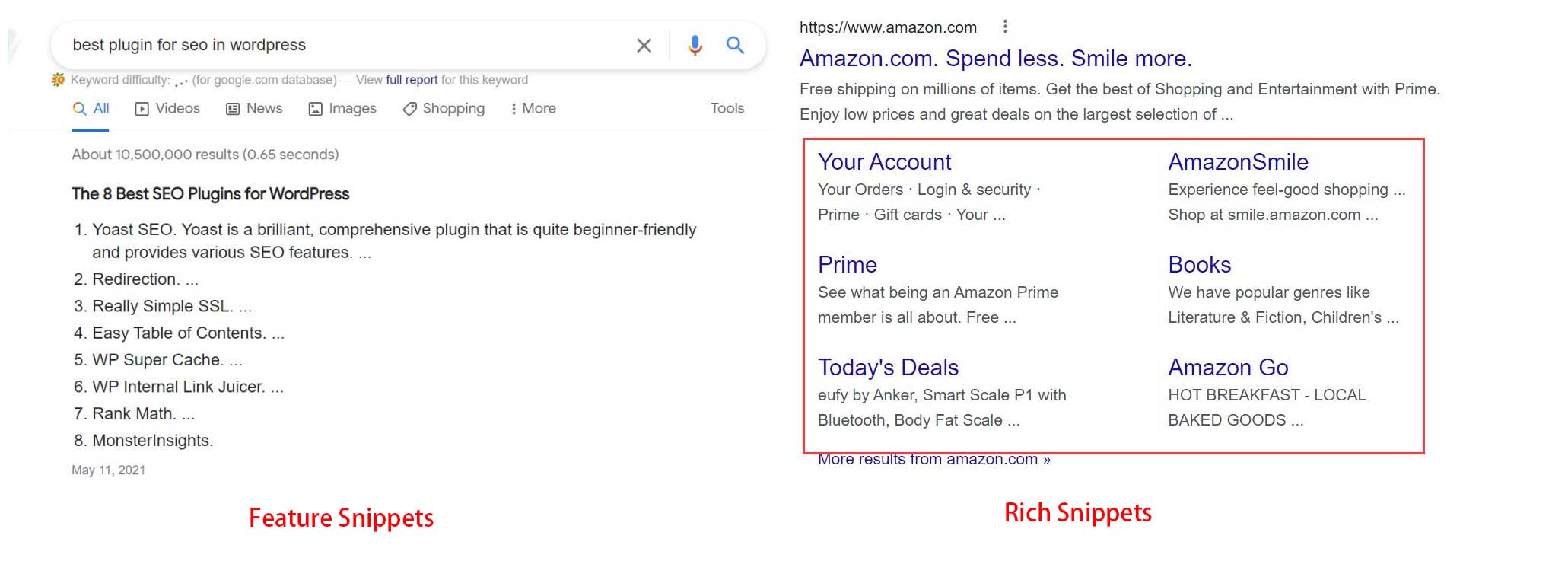Select the News search tab icon
1568x561 pixels.
[x=233, y=108]
